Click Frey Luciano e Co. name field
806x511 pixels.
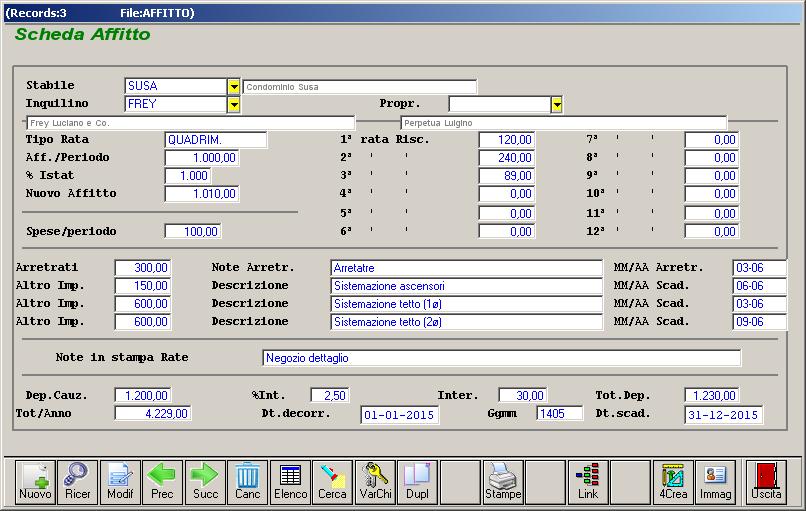point(191,123)
